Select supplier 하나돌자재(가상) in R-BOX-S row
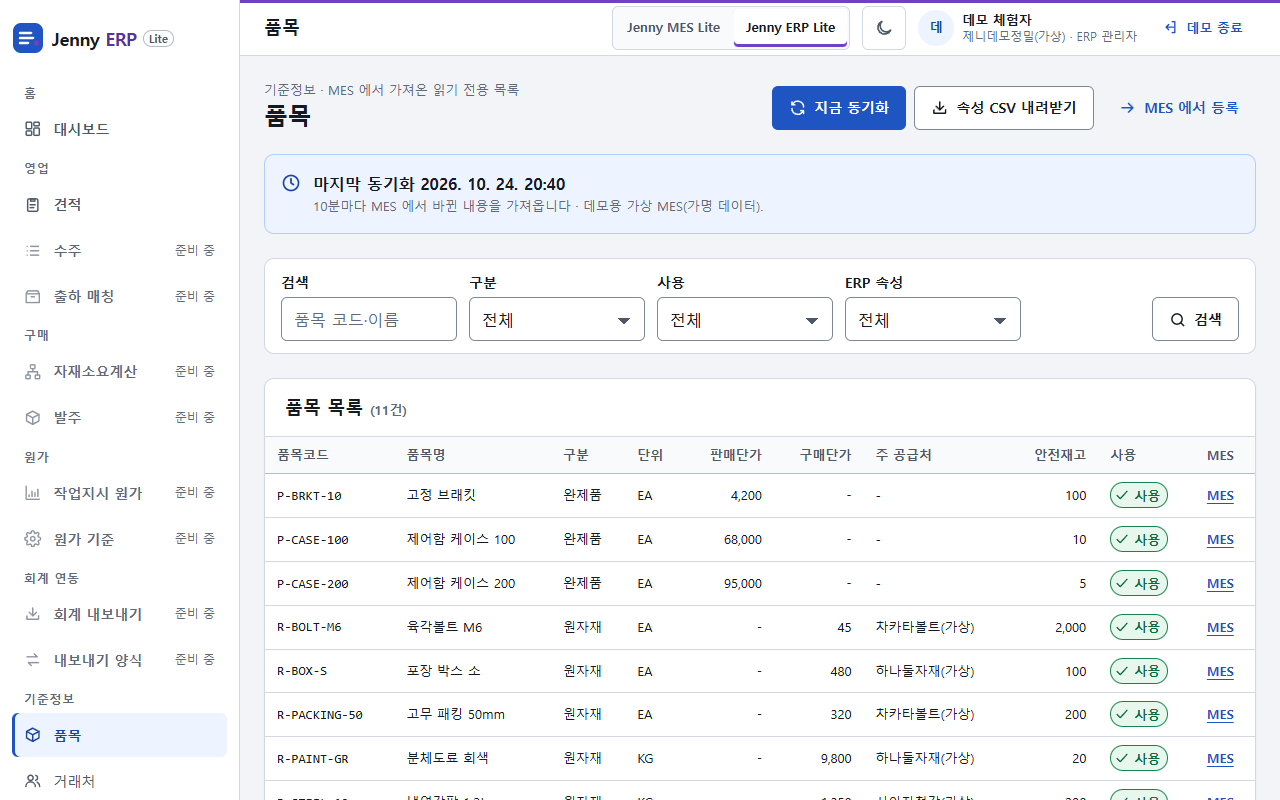 coord(925,671)
